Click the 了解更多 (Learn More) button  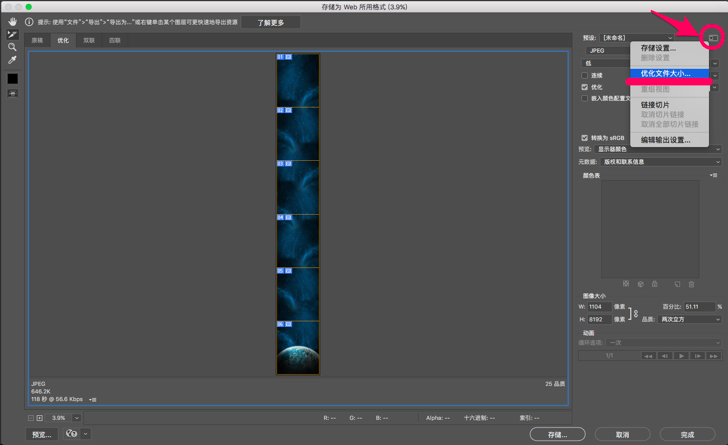pyautogui.click(x=270, y=22)
